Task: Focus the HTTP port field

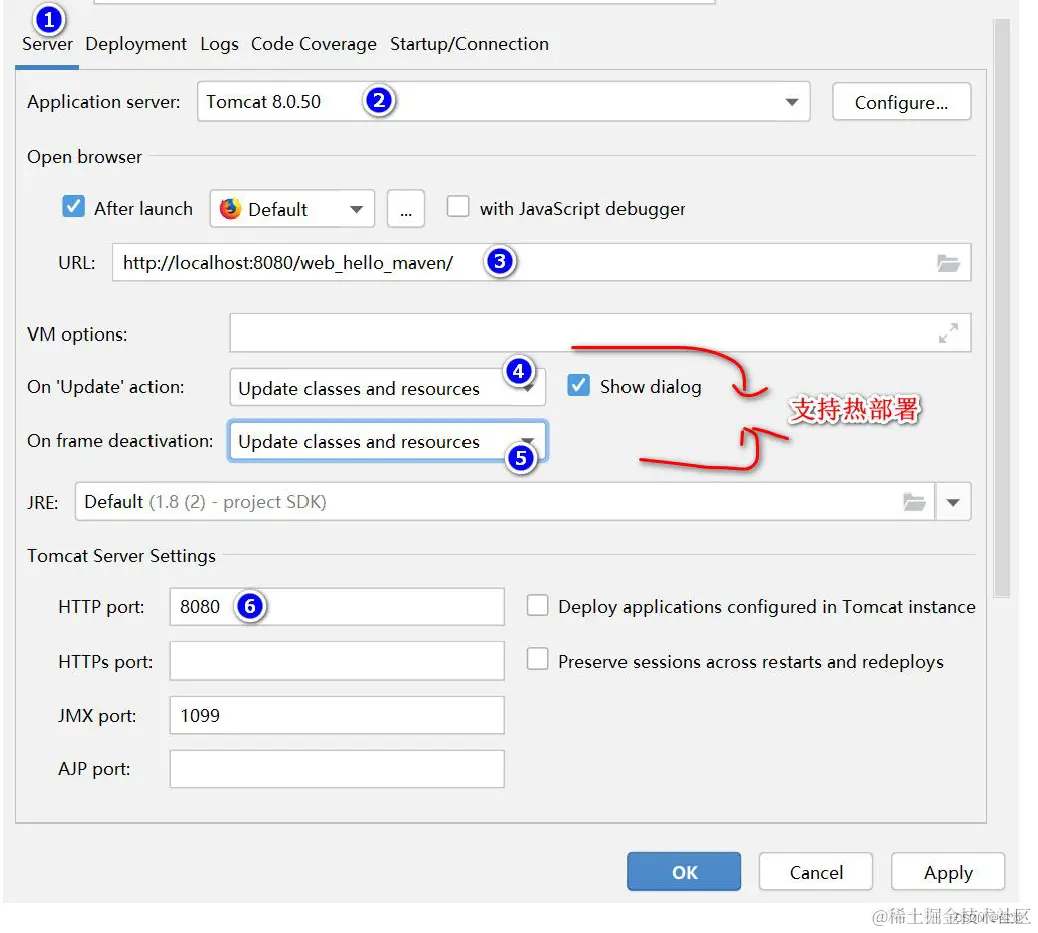Action: tap(337, 607)
